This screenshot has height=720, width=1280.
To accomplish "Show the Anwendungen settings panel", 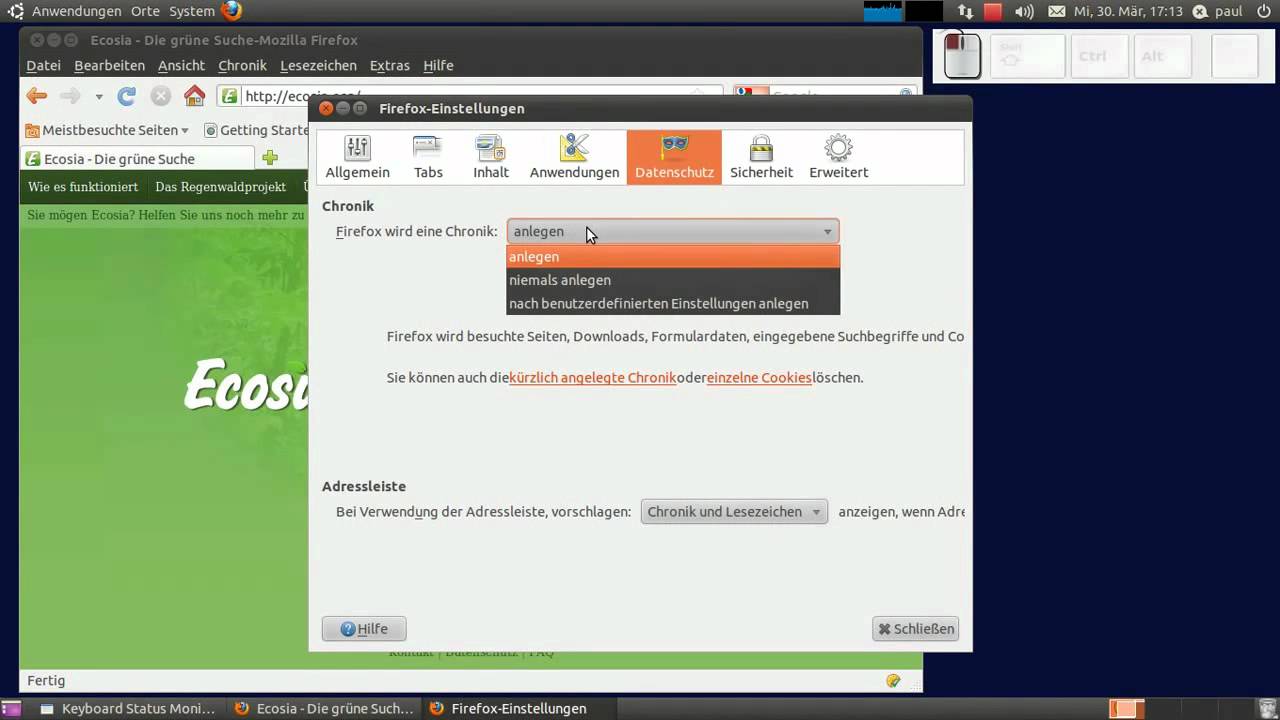I will pos(574,157).
